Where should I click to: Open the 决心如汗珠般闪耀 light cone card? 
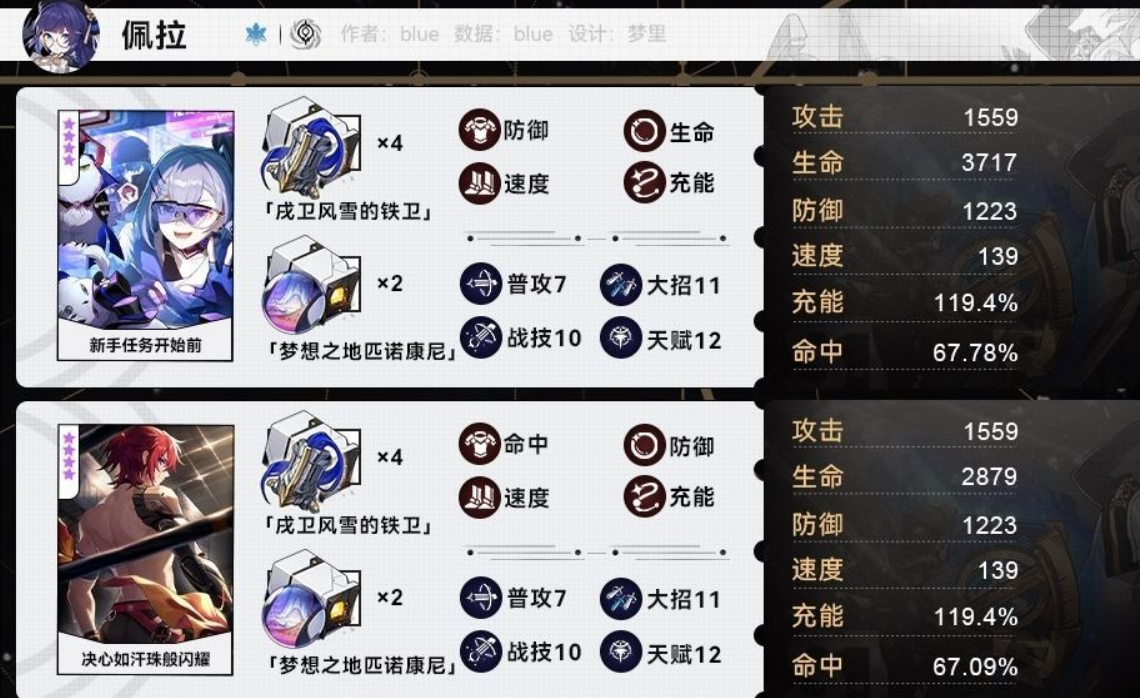145,550
